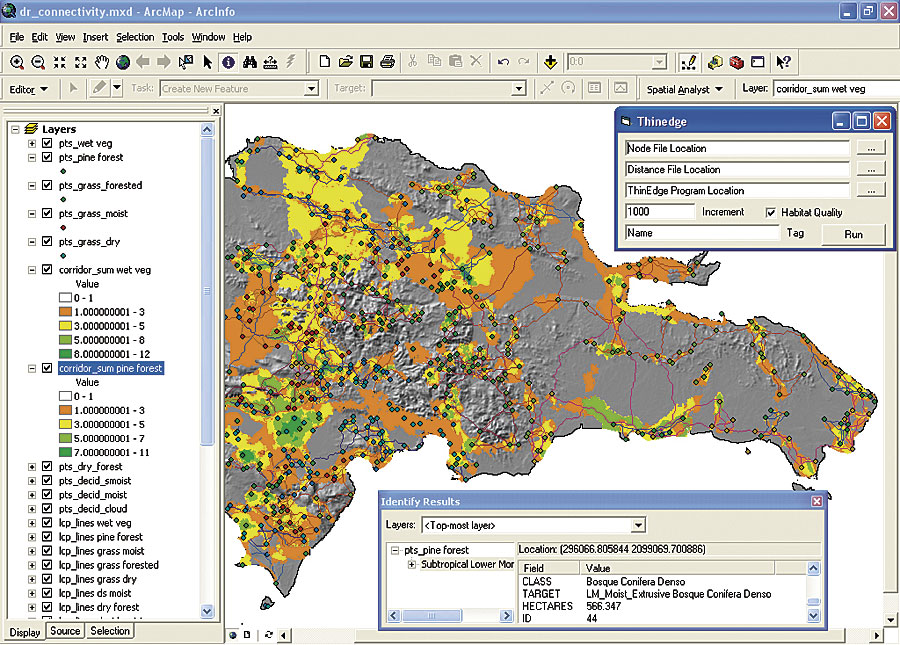
Task: Open the Find binoculars tool
Action: (x=249, y=62)
